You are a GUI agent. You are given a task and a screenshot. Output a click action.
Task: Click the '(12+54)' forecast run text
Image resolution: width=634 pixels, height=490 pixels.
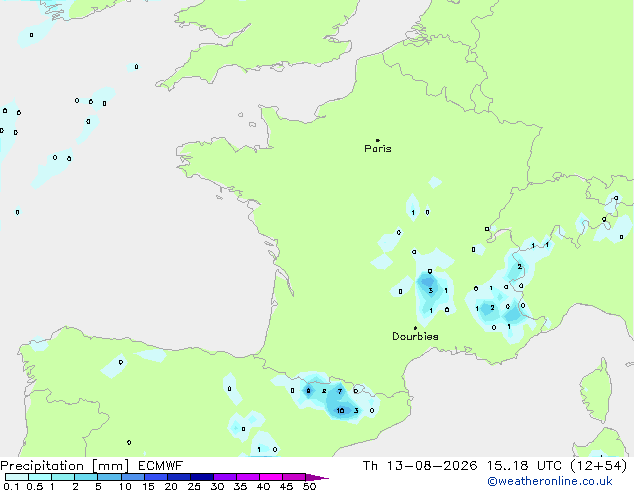(x=599, y=466)
